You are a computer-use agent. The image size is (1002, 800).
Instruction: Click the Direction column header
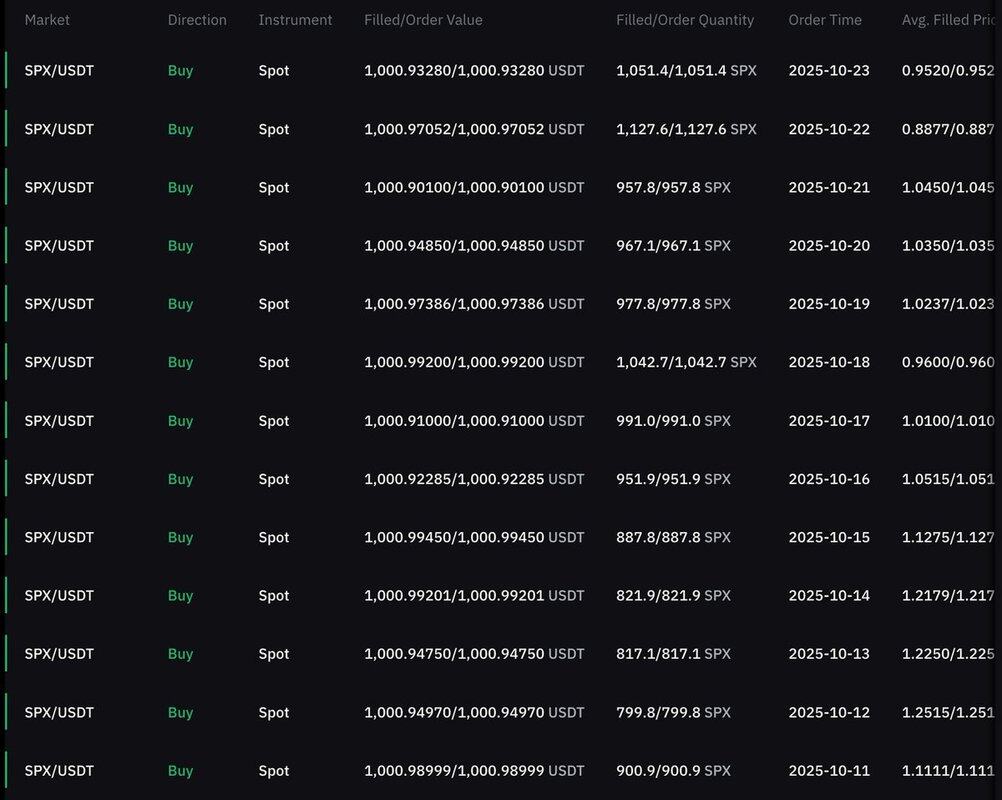(197, 20)
